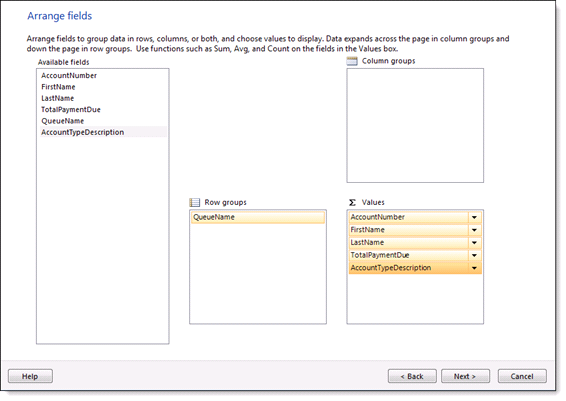
Task: Open the LastName value dropdown arrow
Action: (x=474, y=243)
